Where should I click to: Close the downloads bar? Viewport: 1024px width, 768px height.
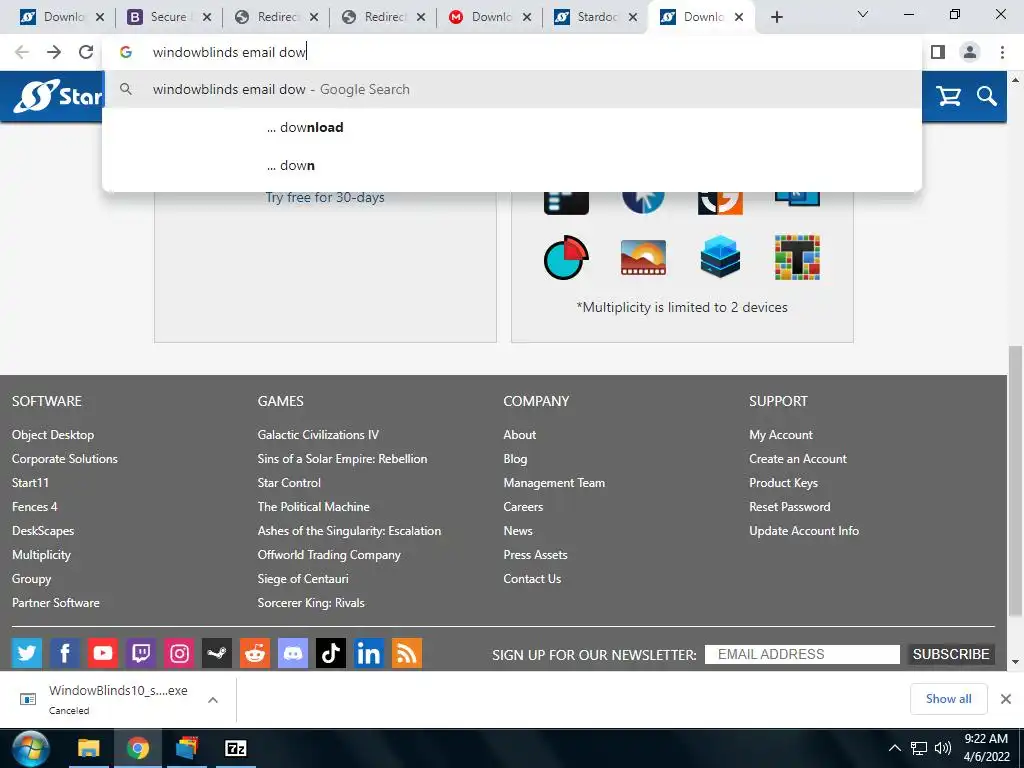(x=1006, y=699)
